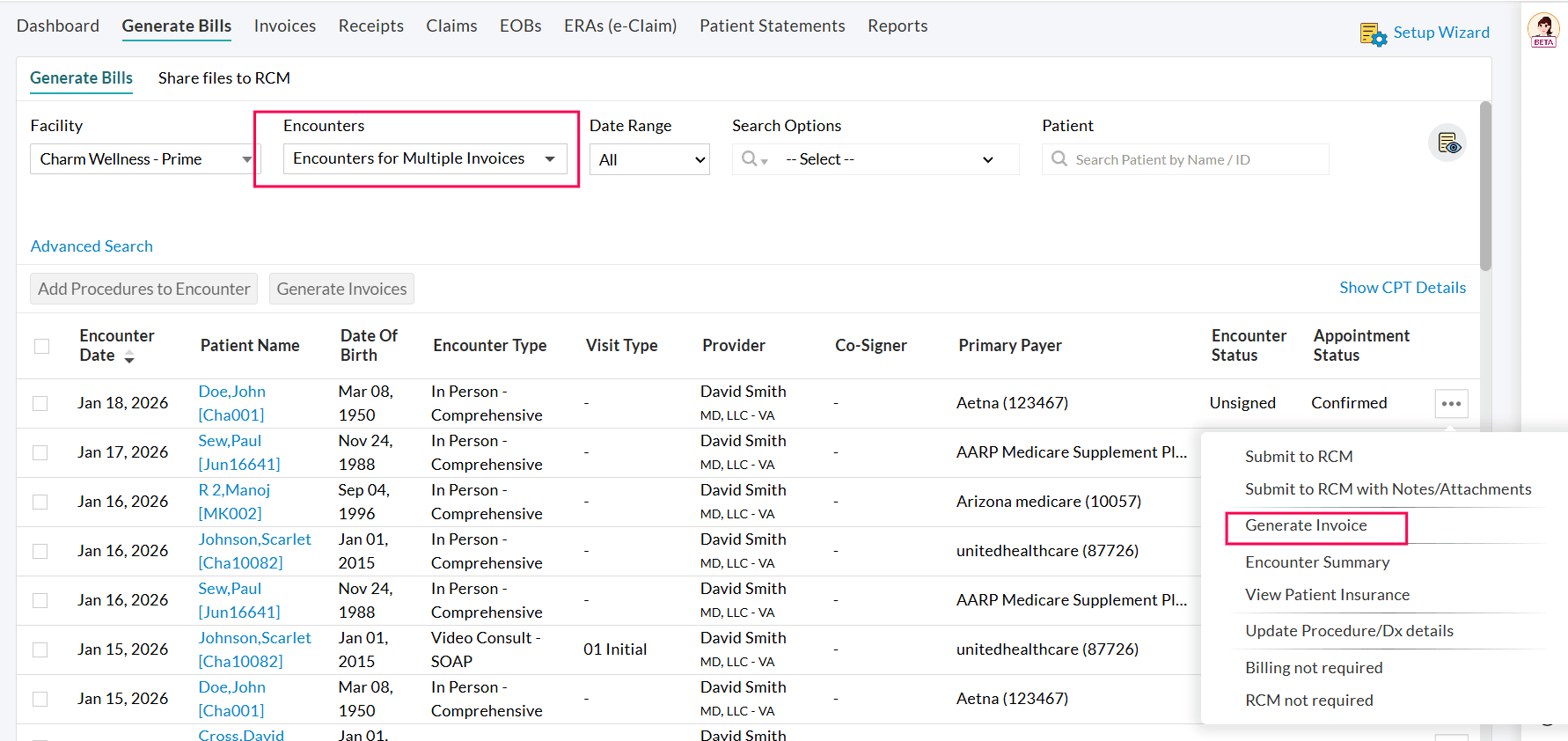Switch to the Share files to RCM sub-tab
The width and height of the screenshot is (1568, 741).
pyautogui.click(x=224, y=78)
